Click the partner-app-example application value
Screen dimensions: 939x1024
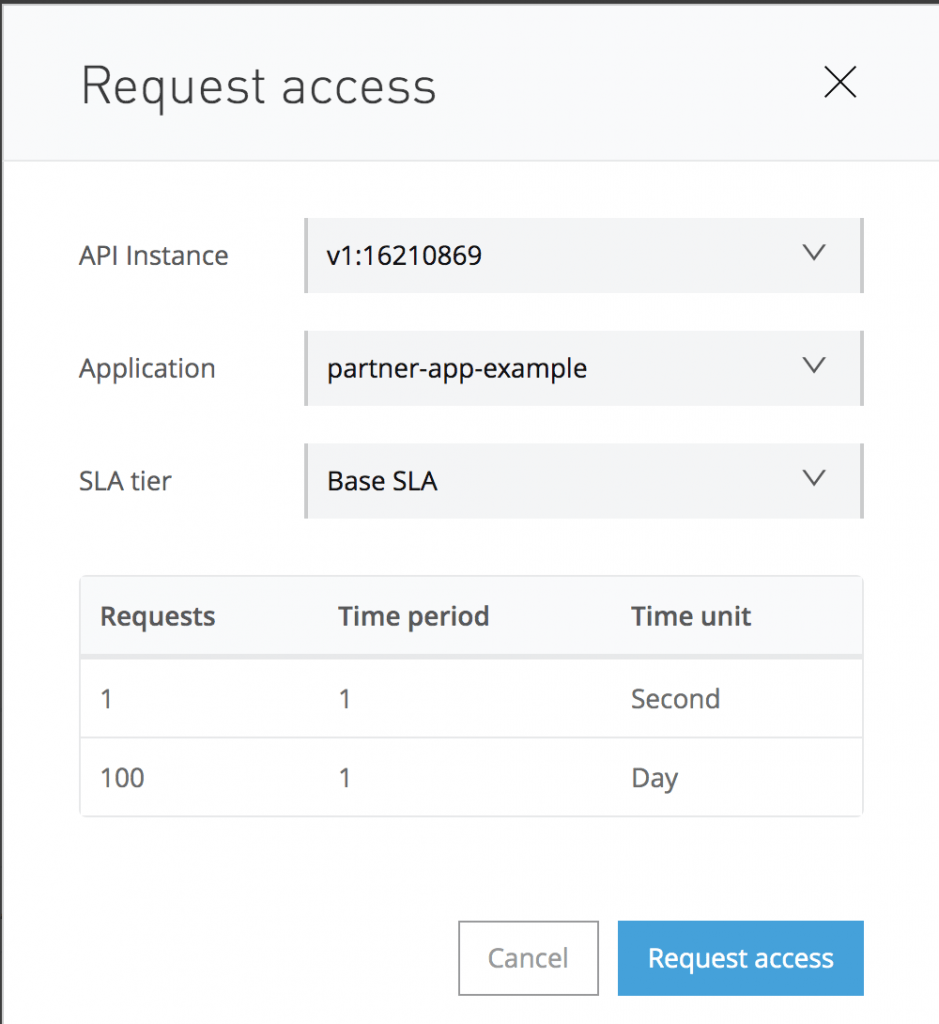pos(457,369)
